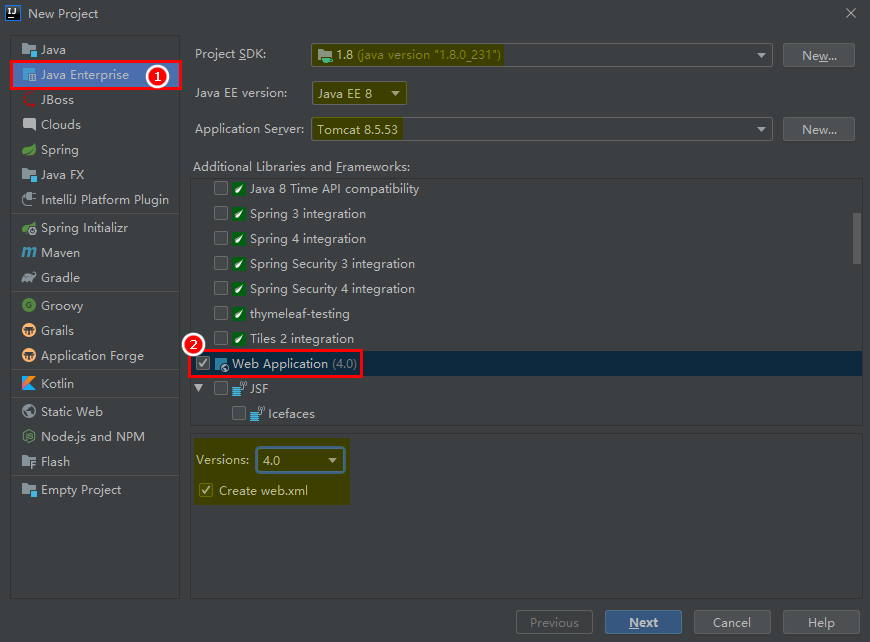Click the Tiles 2 integration green icon
This screenshot has width=870, height=642.
click(239, 338)
